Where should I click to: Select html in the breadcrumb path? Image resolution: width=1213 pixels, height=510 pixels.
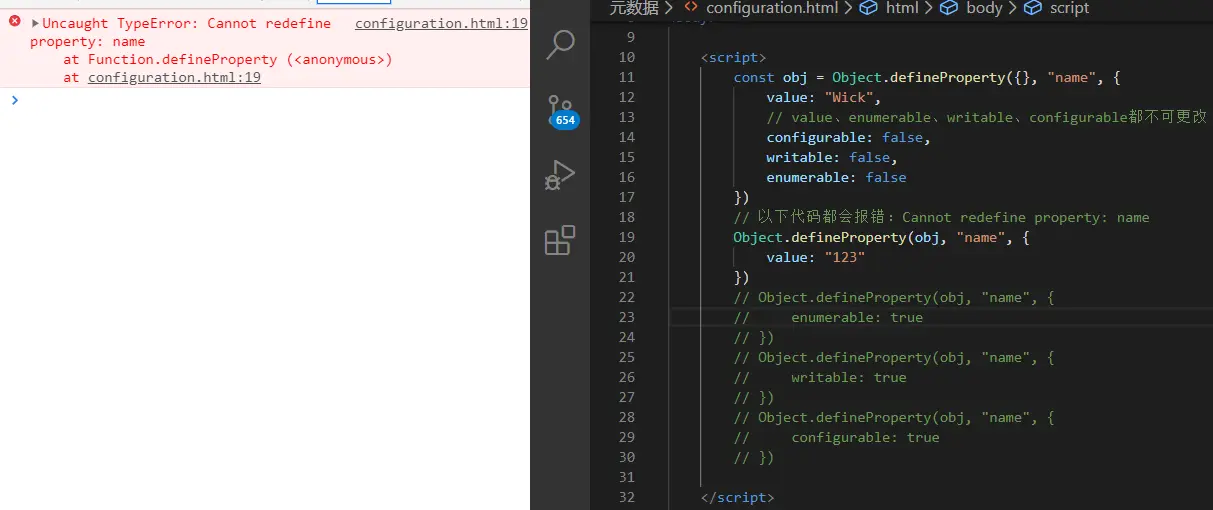click(902, 8)
